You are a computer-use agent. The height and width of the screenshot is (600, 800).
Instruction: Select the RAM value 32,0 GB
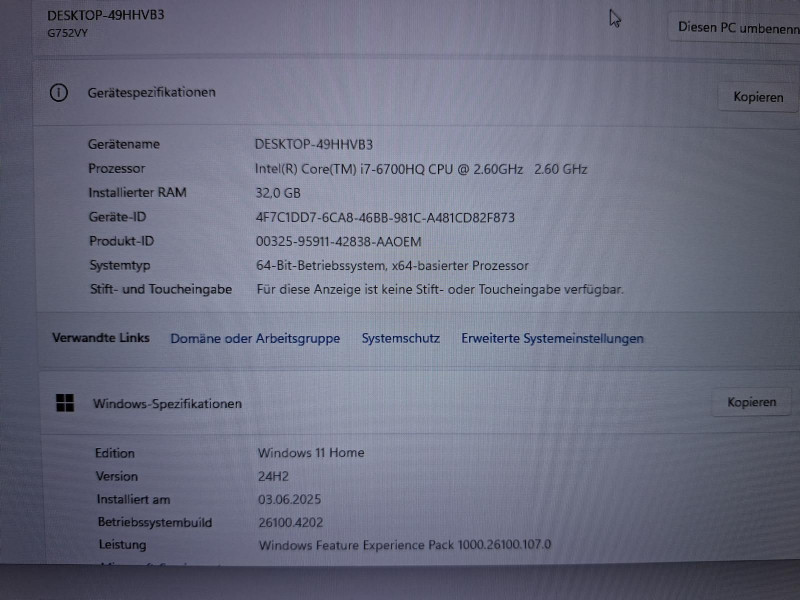278,193
